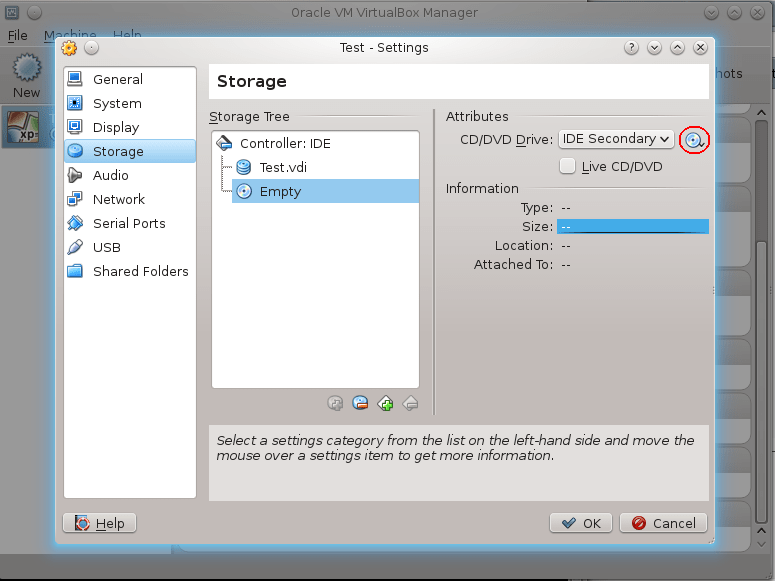This screenshot has width=775, height=581.
Task: Open the System settings category
Action: [129, 103]
